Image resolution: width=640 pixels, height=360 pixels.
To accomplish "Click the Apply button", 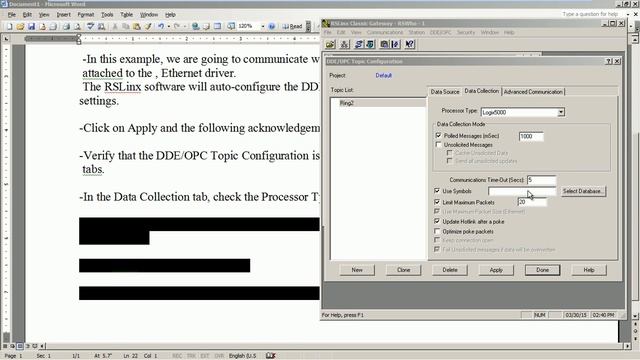I will pyautogui.click(x=496, y=270).
